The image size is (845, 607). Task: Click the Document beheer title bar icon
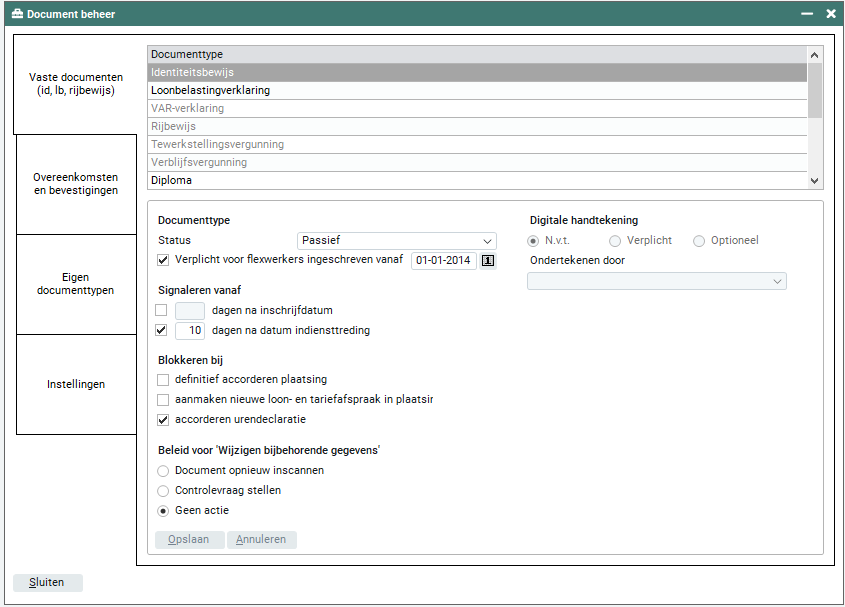pos(17,14)
